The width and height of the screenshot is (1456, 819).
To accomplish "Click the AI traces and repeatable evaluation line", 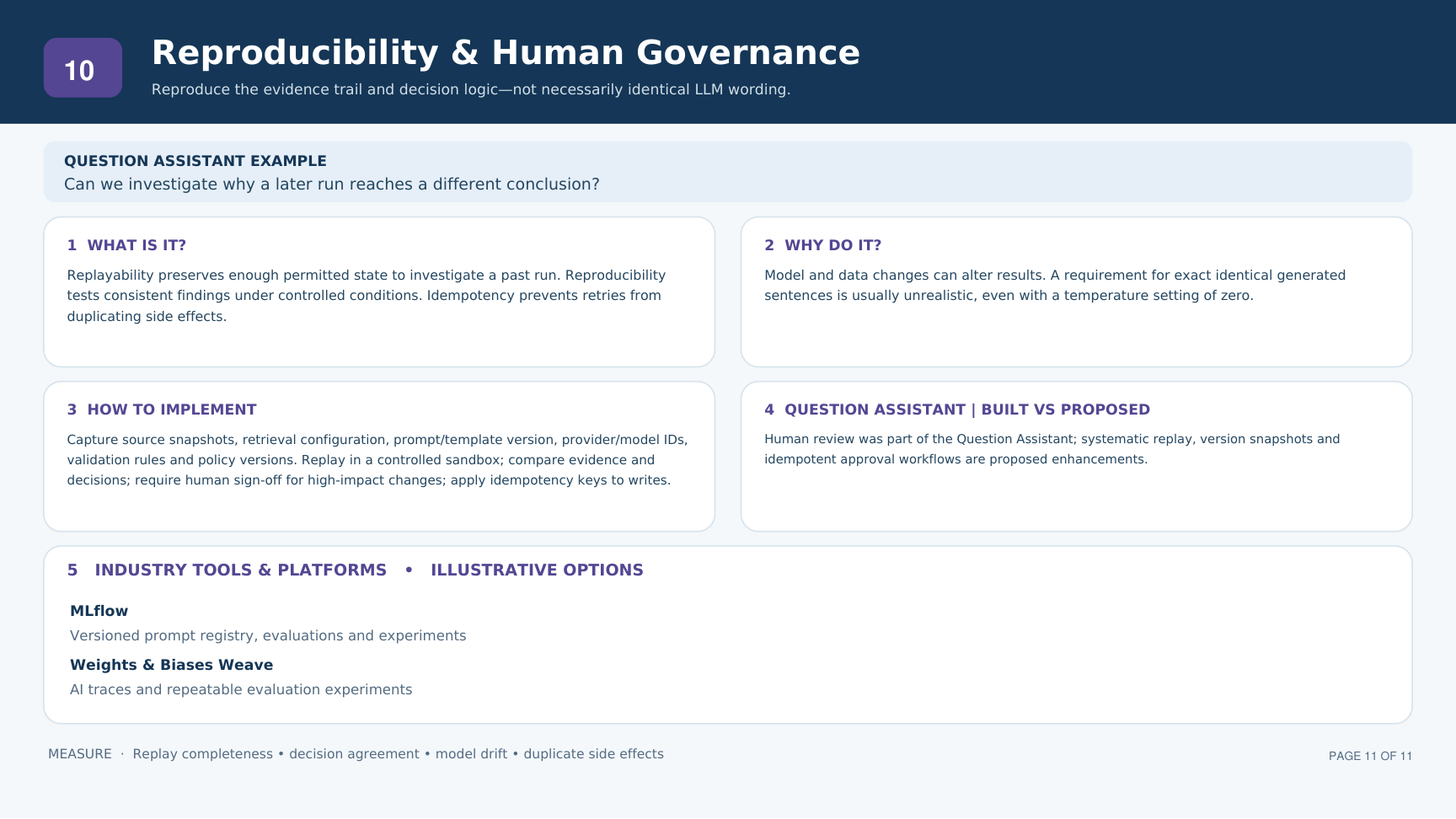I will pyautogui.click(x=241, y=689).
